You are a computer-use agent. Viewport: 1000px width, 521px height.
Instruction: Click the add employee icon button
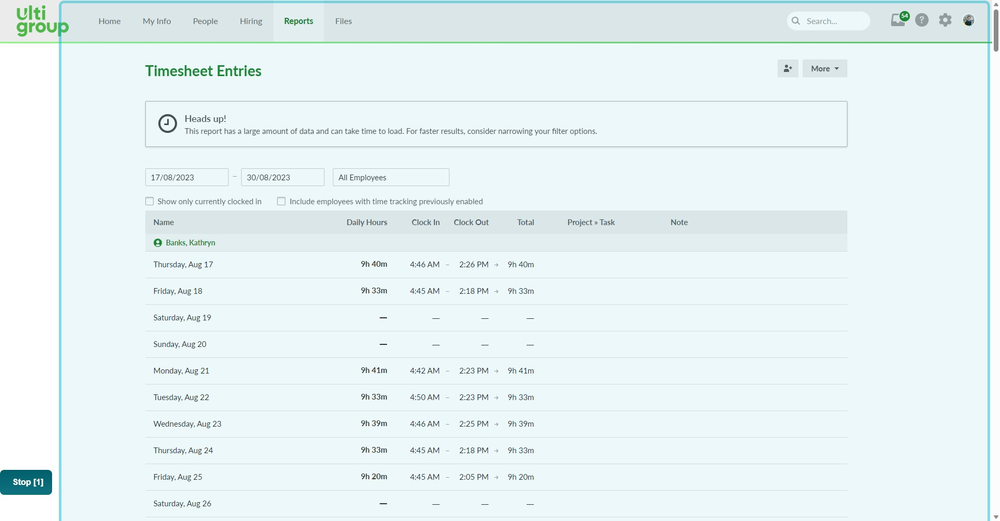click(788, 68)
